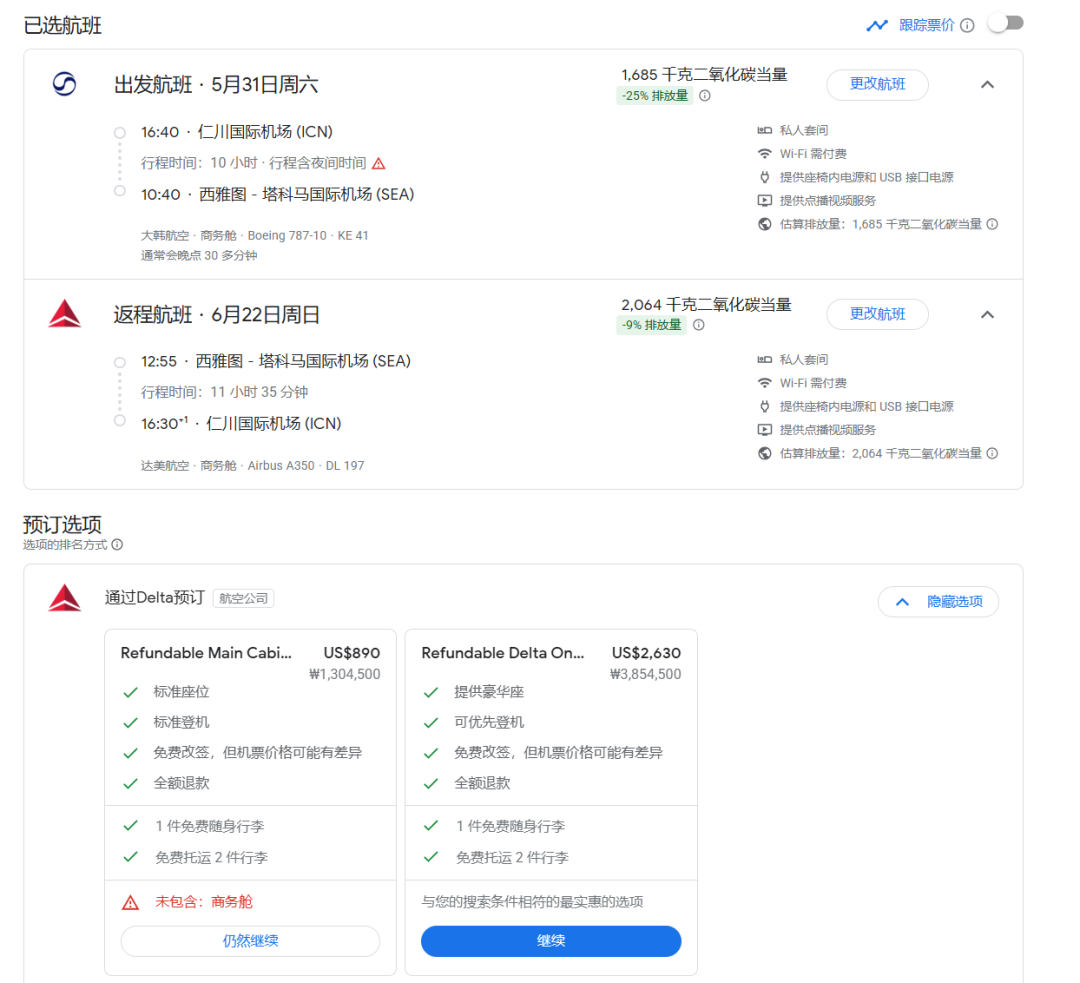Click return flight on-demand video icon
1080x983 pixels.
765,430
